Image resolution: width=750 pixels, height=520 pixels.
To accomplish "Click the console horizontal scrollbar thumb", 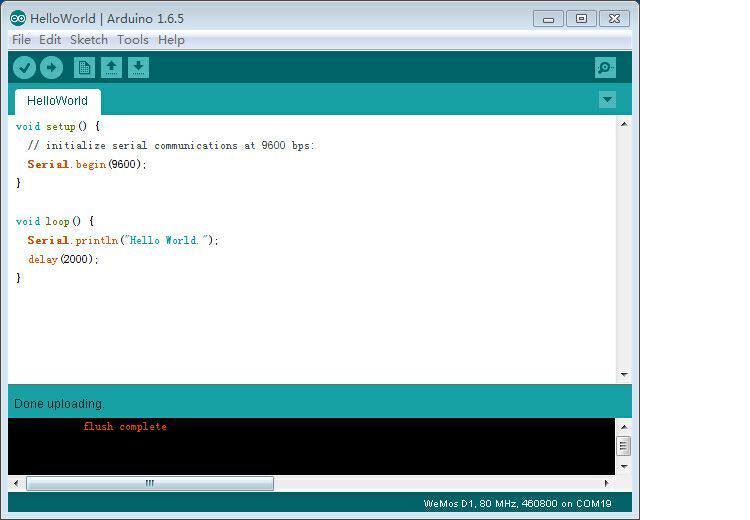I will click(x=150, y=483).
